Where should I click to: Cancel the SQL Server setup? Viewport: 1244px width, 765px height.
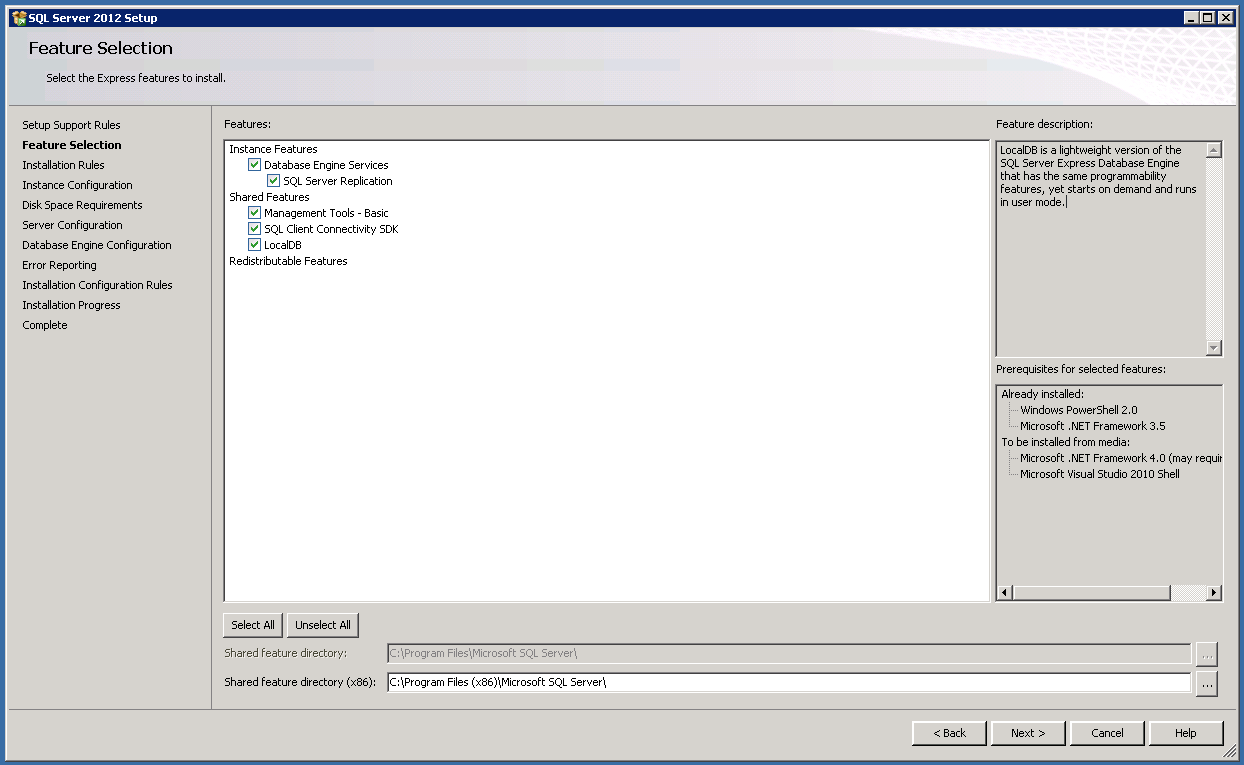point(1107,733)
